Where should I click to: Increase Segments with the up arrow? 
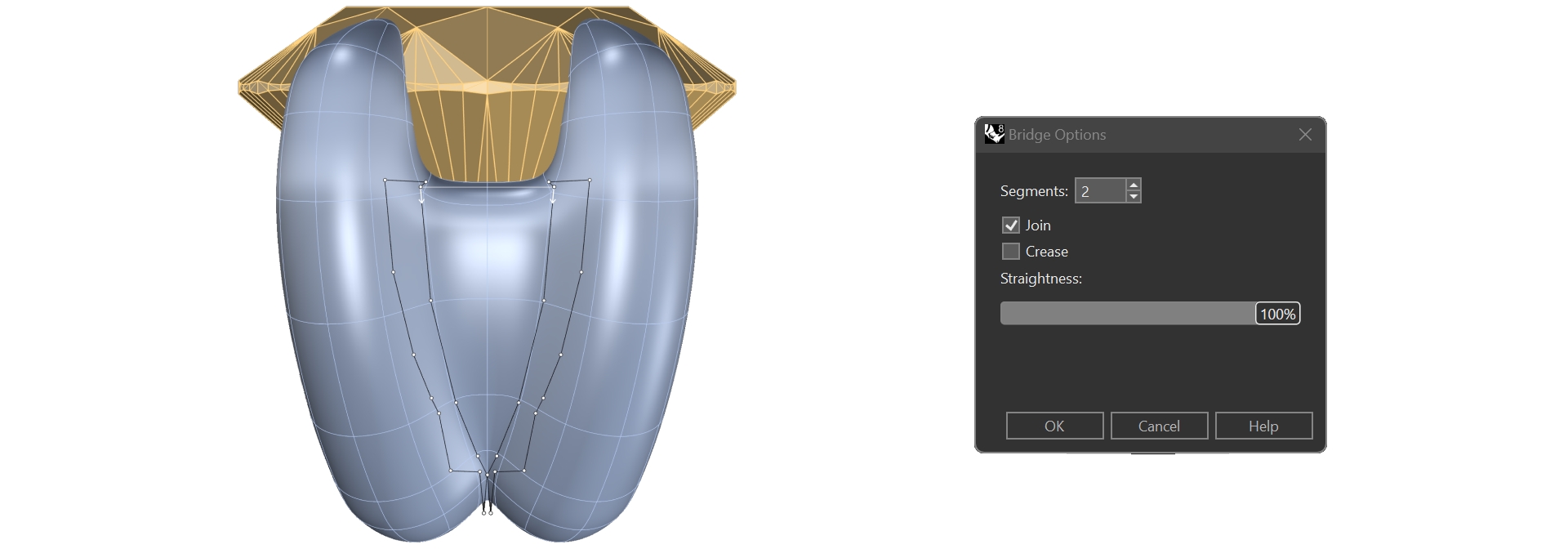click(x=1133, y=185)
